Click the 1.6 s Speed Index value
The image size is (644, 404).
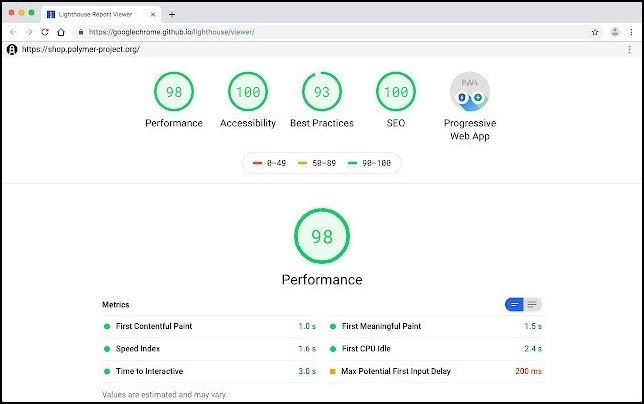pyautogui.click(x=307, y=349)
